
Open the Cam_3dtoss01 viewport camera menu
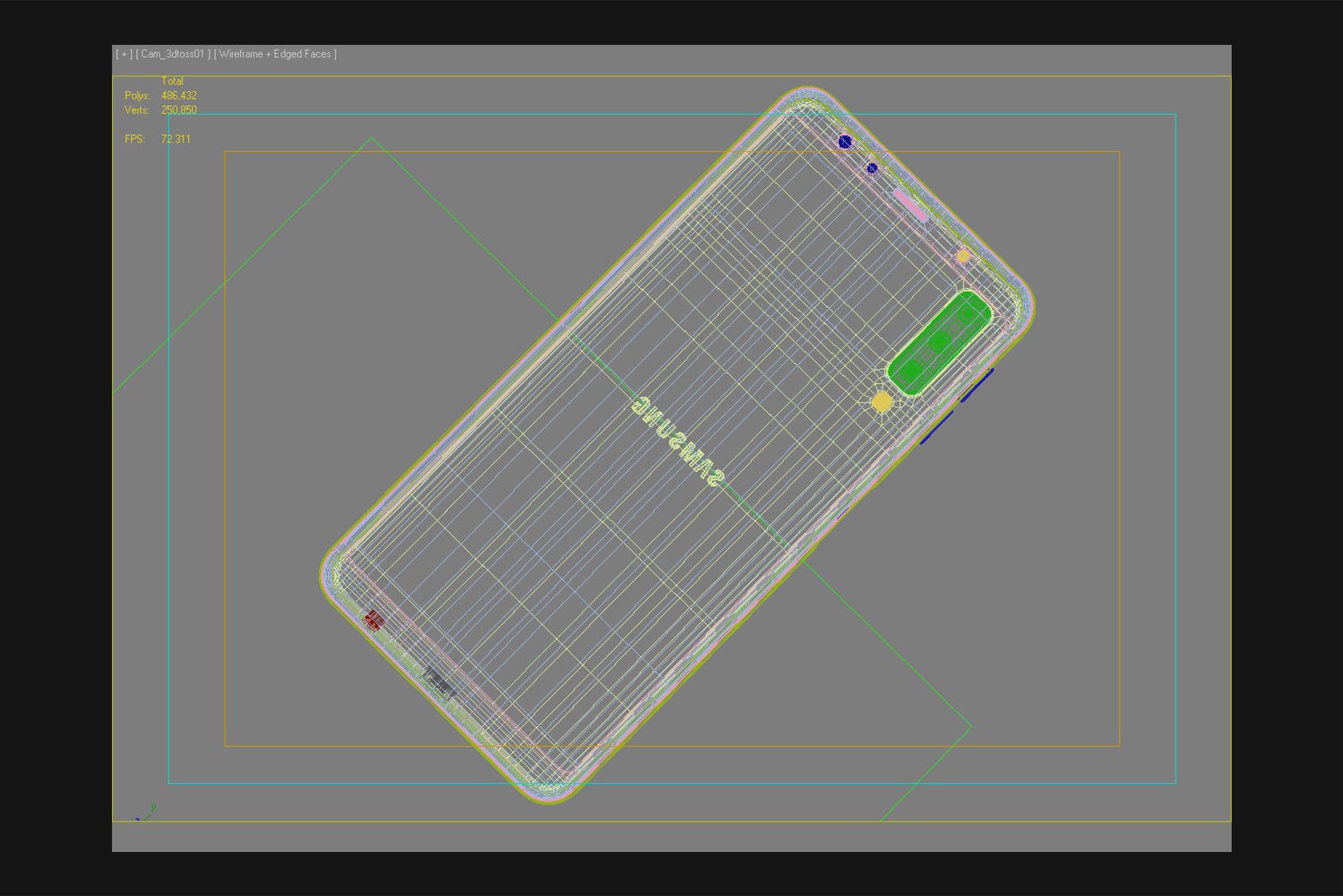pos(173,54)
